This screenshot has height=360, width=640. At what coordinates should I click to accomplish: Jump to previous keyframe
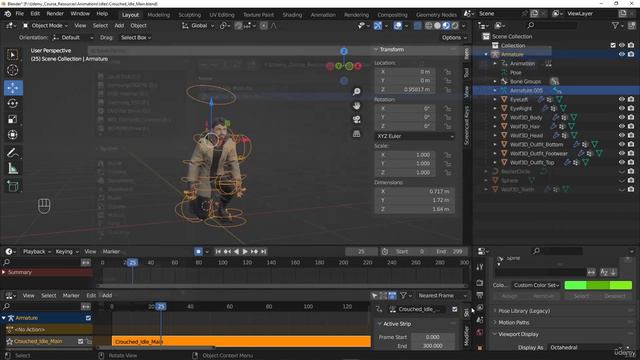click(x=227, y=251)
